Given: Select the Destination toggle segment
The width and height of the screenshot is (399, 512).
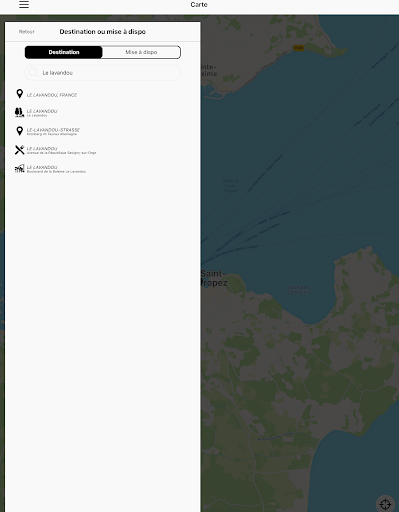Looking at the screenshot, I should point(64,52).
